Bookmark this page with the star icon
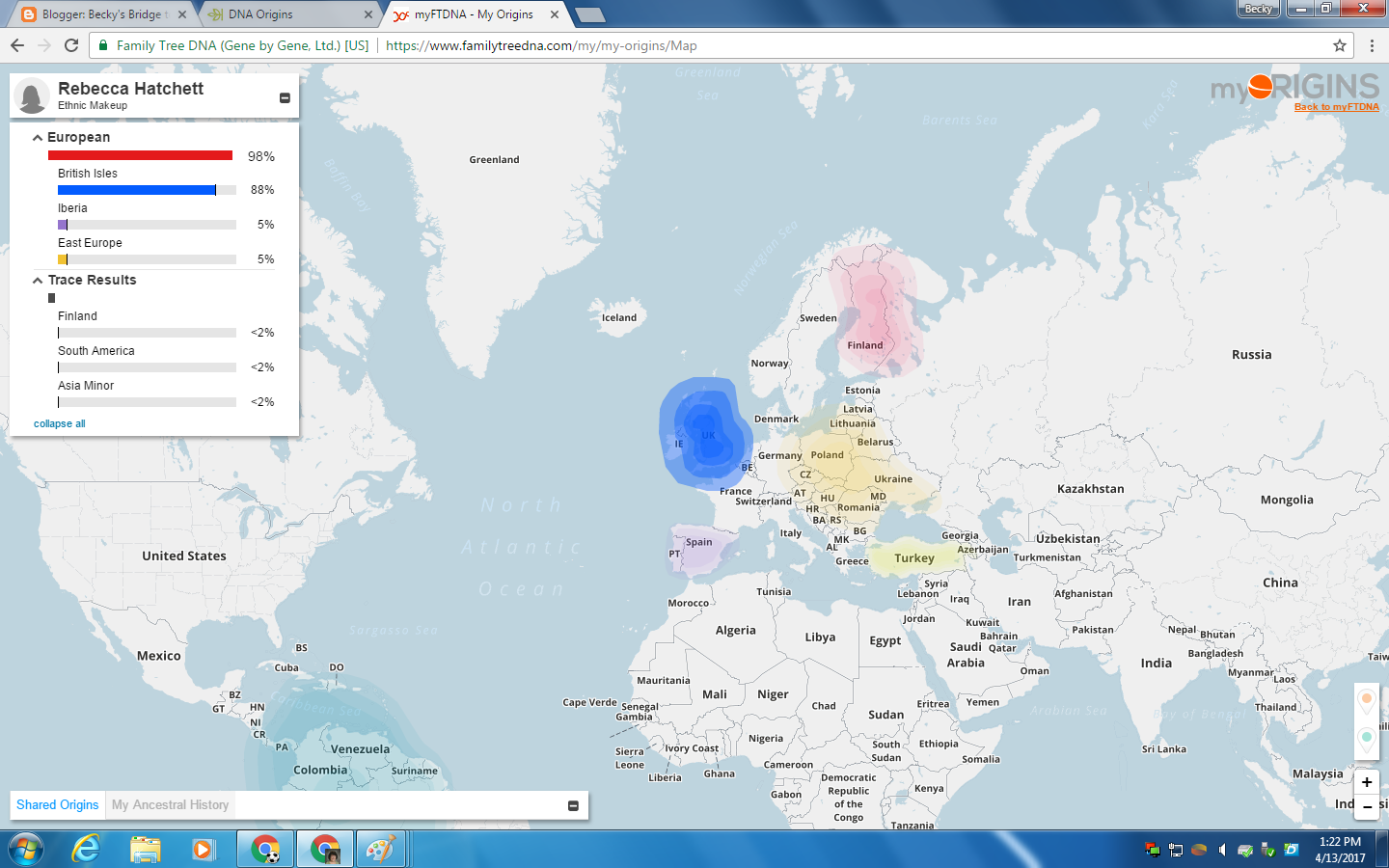 coord(1340,45)
